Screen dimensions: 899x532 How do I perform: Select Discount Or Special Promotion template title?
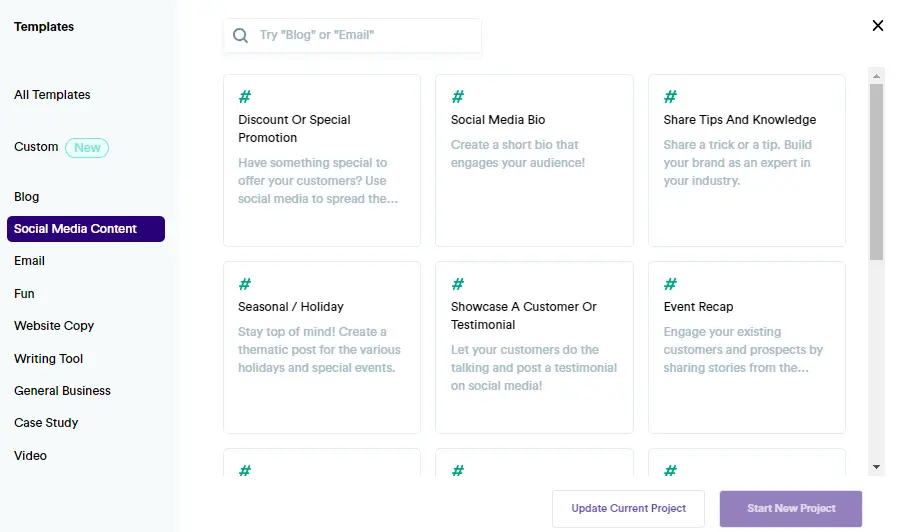click(x=294, y=128)
